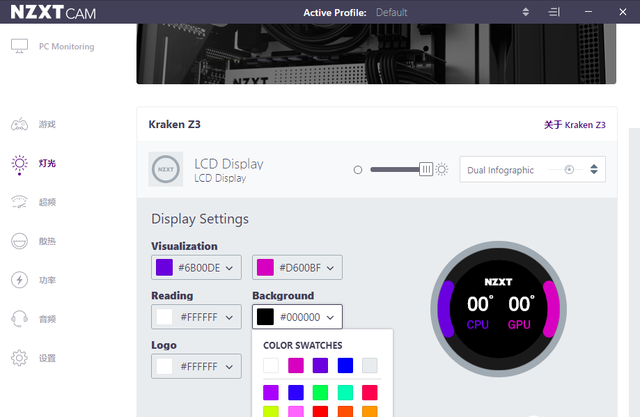Click the Kraken Z3 panel title

pyautogui.click(x=174, y=124)
